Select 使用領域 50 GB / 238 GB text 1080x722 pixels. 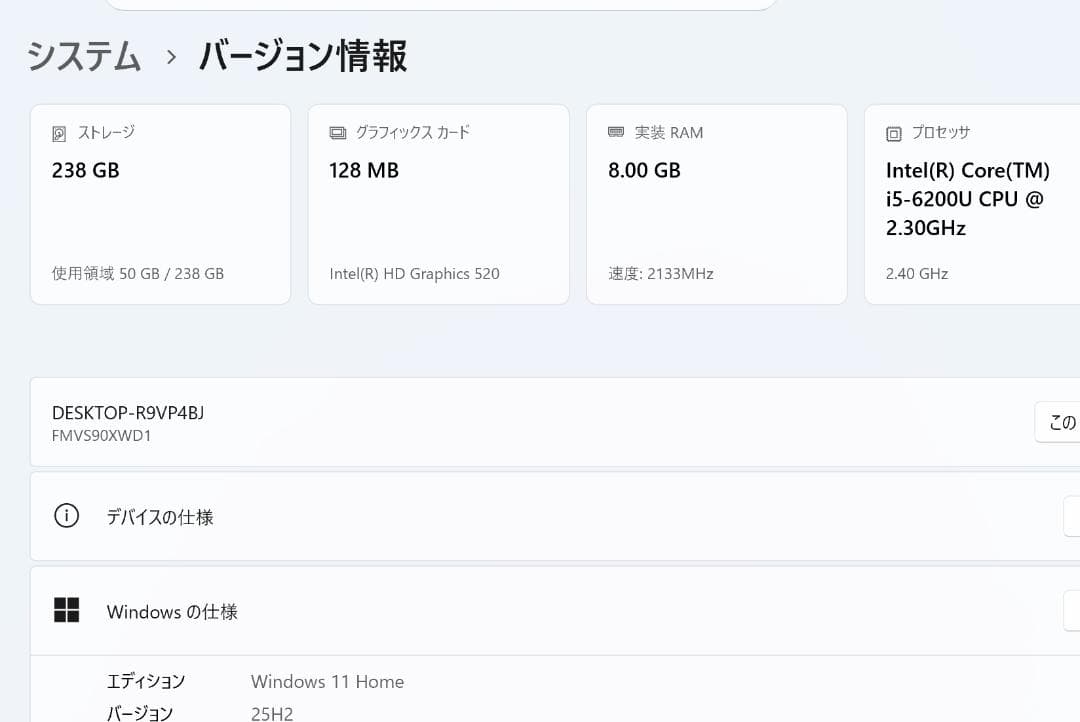[138, 274]
